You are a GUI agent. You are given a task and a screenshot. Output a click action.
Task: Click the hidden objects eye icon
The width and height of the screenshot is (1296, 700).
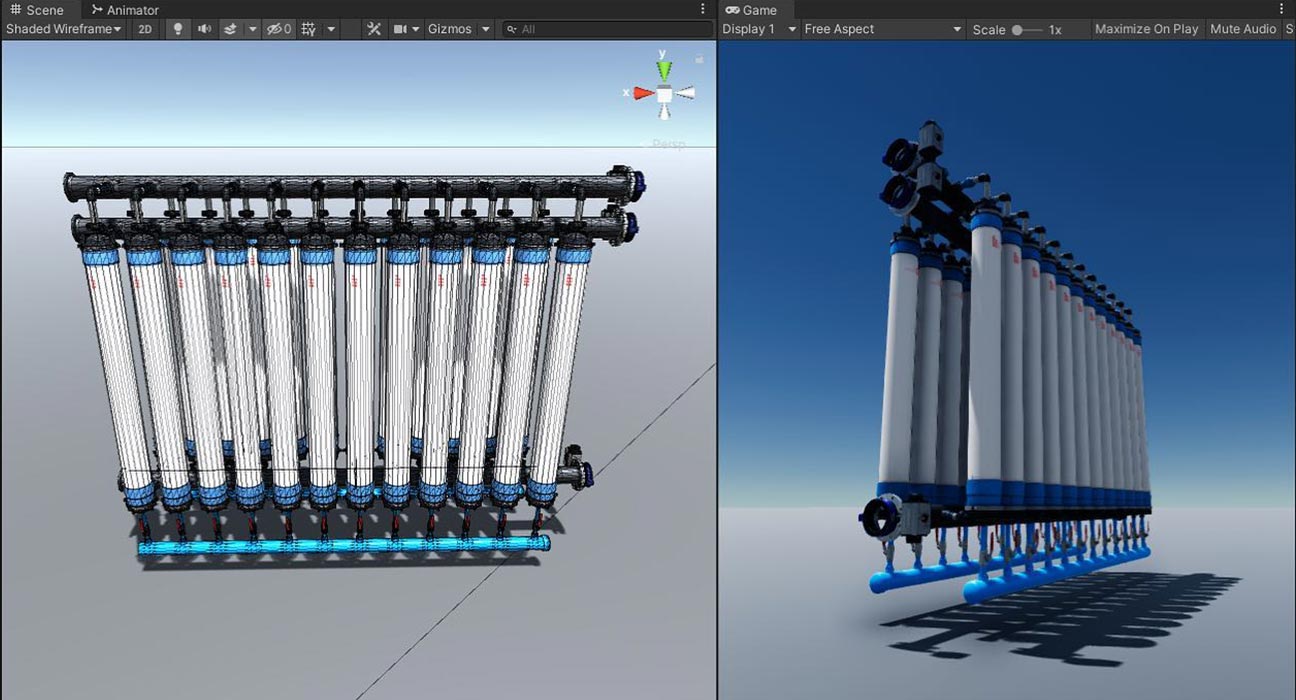[x=277, y=29]
